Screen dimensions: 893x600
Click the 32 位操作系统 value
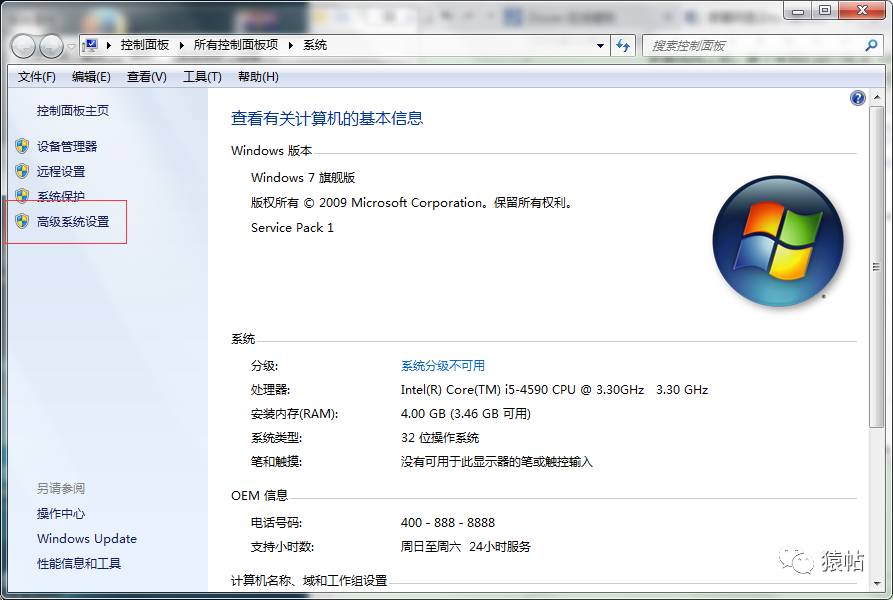coord(440,438)
